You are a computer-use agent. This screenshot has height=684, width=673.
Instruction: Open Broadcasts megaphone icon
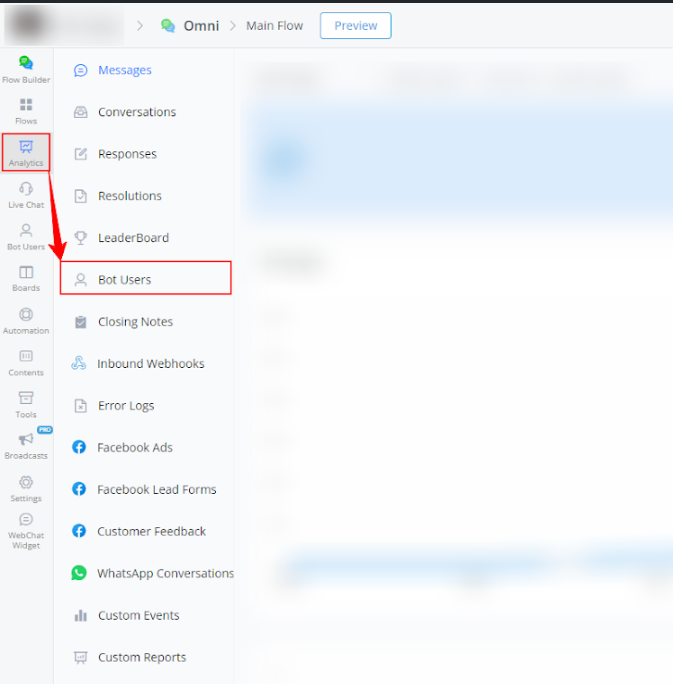click(x=26, y=445)
